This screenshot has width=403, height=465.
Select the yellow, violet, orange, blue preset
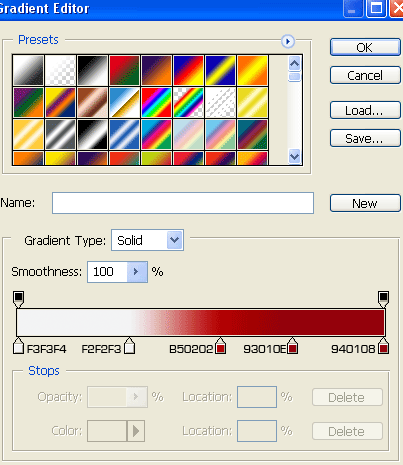pos(60,102)
